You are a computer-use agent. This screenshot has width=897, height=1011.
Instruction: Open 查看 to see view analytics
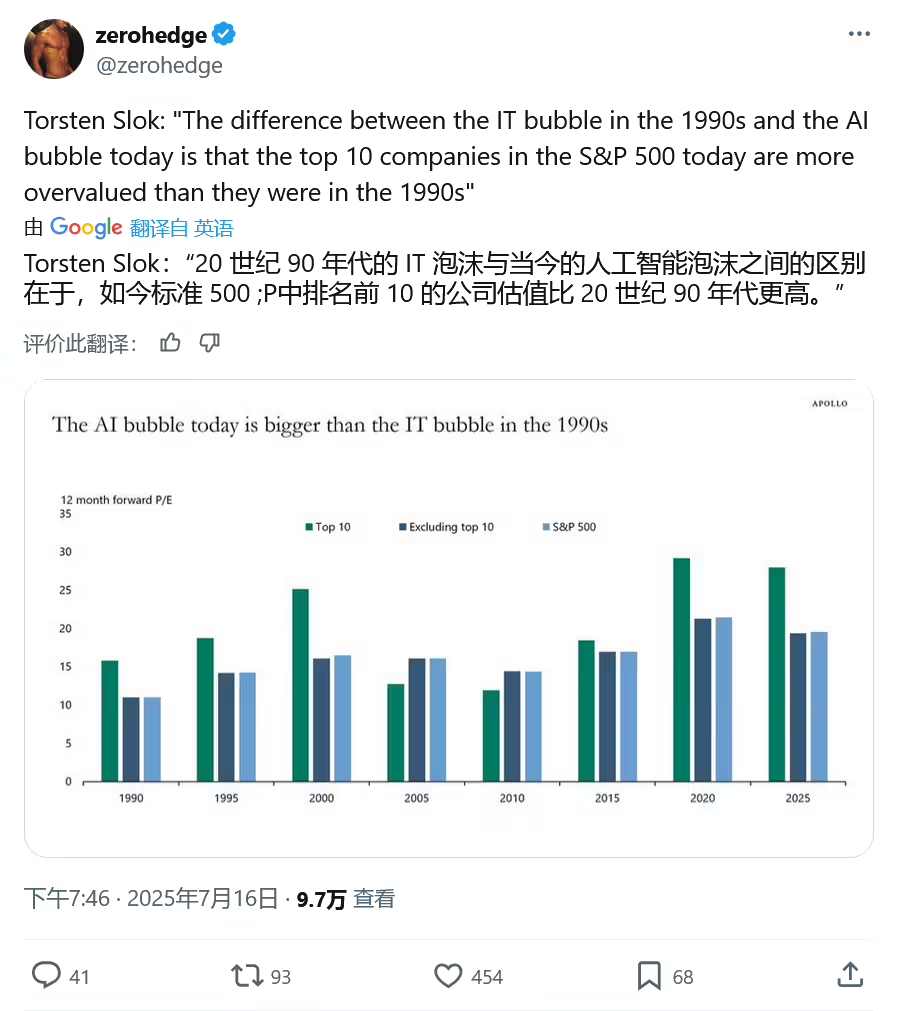tap(373, 898)
